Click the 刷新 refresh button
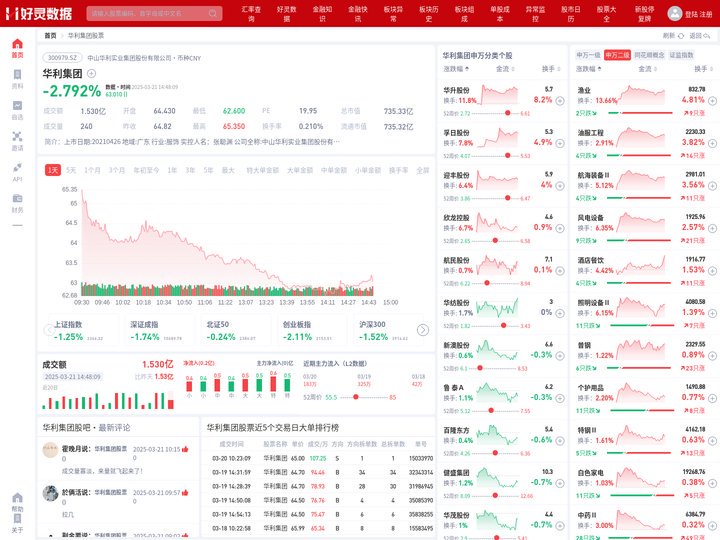The width and height of the screenshot is (720, 540). point(674,35)
